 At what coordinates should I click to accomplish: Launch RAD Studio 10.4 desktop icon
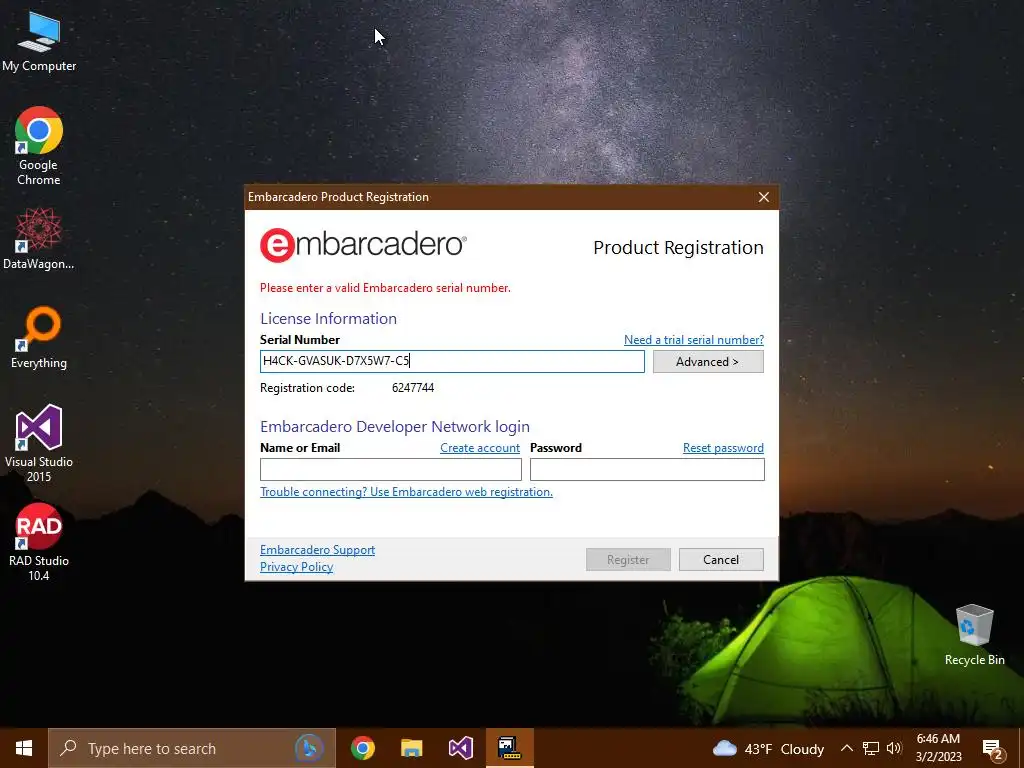point(39,542)
